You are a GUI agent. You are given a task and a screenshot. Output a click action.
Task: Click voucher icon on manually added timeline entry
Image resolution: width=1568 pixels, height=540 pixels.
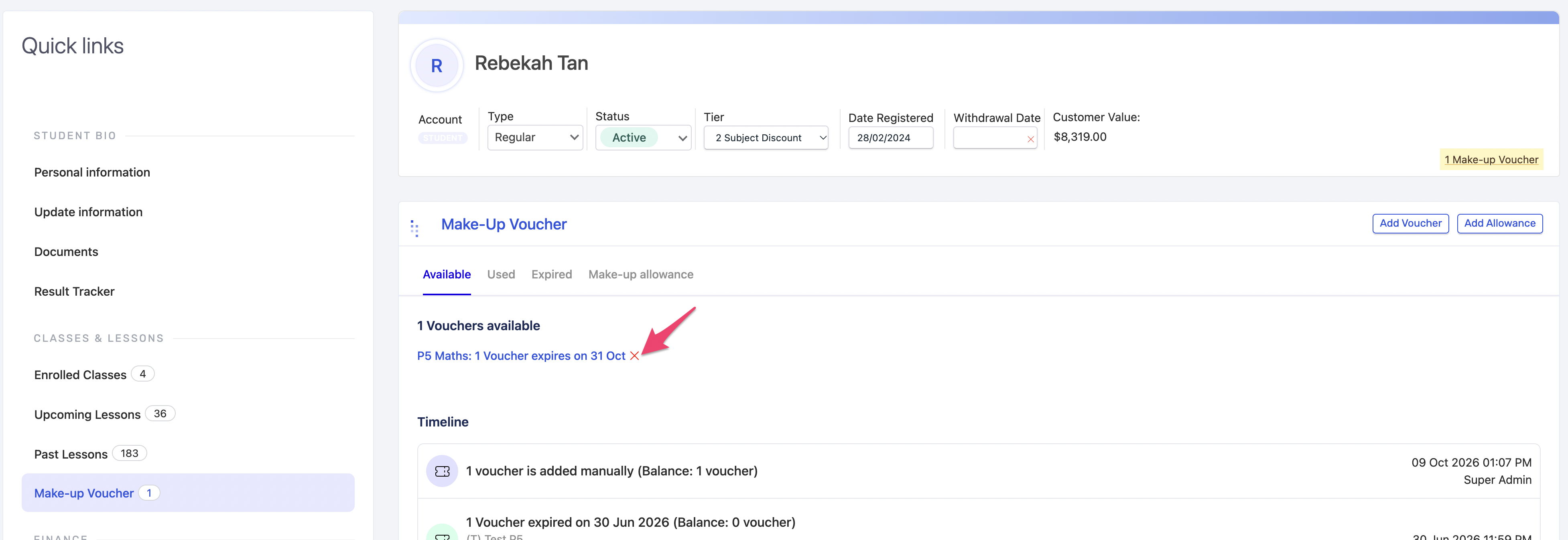pos(443,471)
